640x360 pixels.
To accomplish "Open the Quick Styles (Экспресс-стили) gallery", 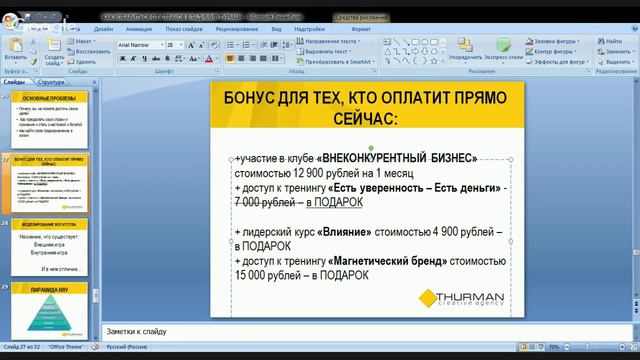I will (x=504, y=50).
